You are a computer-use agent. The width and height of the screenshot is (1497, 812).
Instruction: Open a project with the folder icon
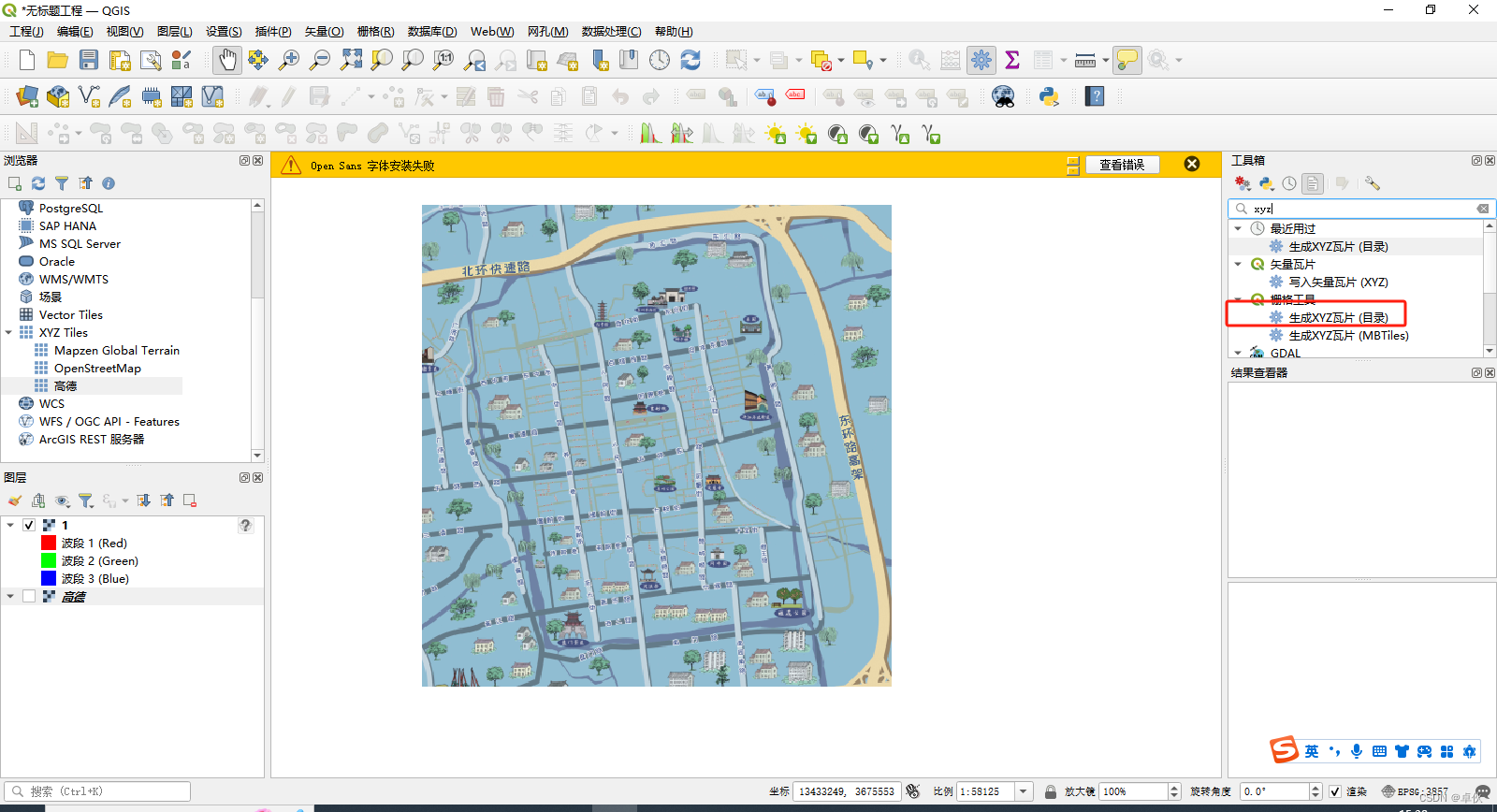(x=58, y=60)
